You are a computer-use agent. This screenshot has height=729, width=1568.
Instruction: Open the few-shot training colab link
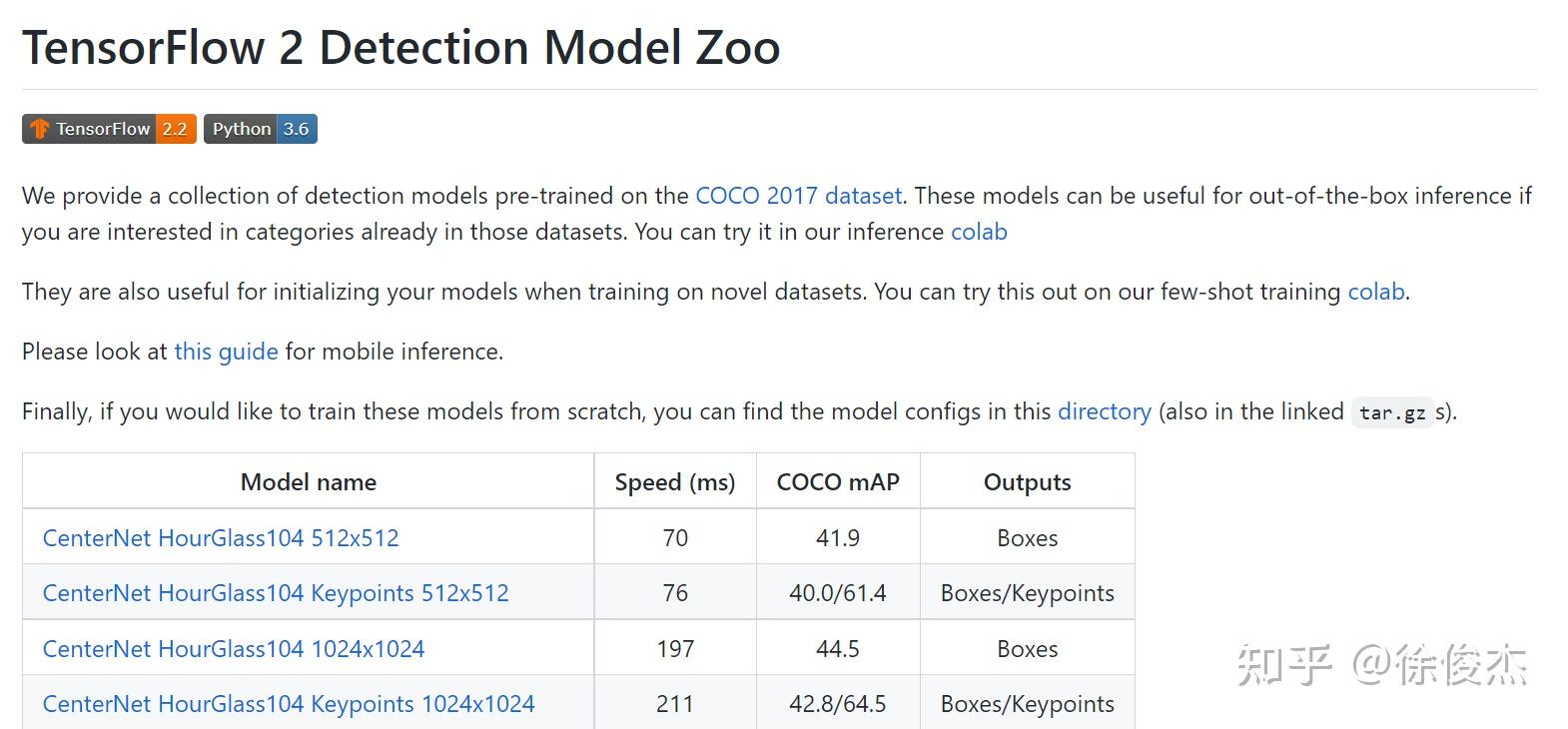pos(1375,292)
